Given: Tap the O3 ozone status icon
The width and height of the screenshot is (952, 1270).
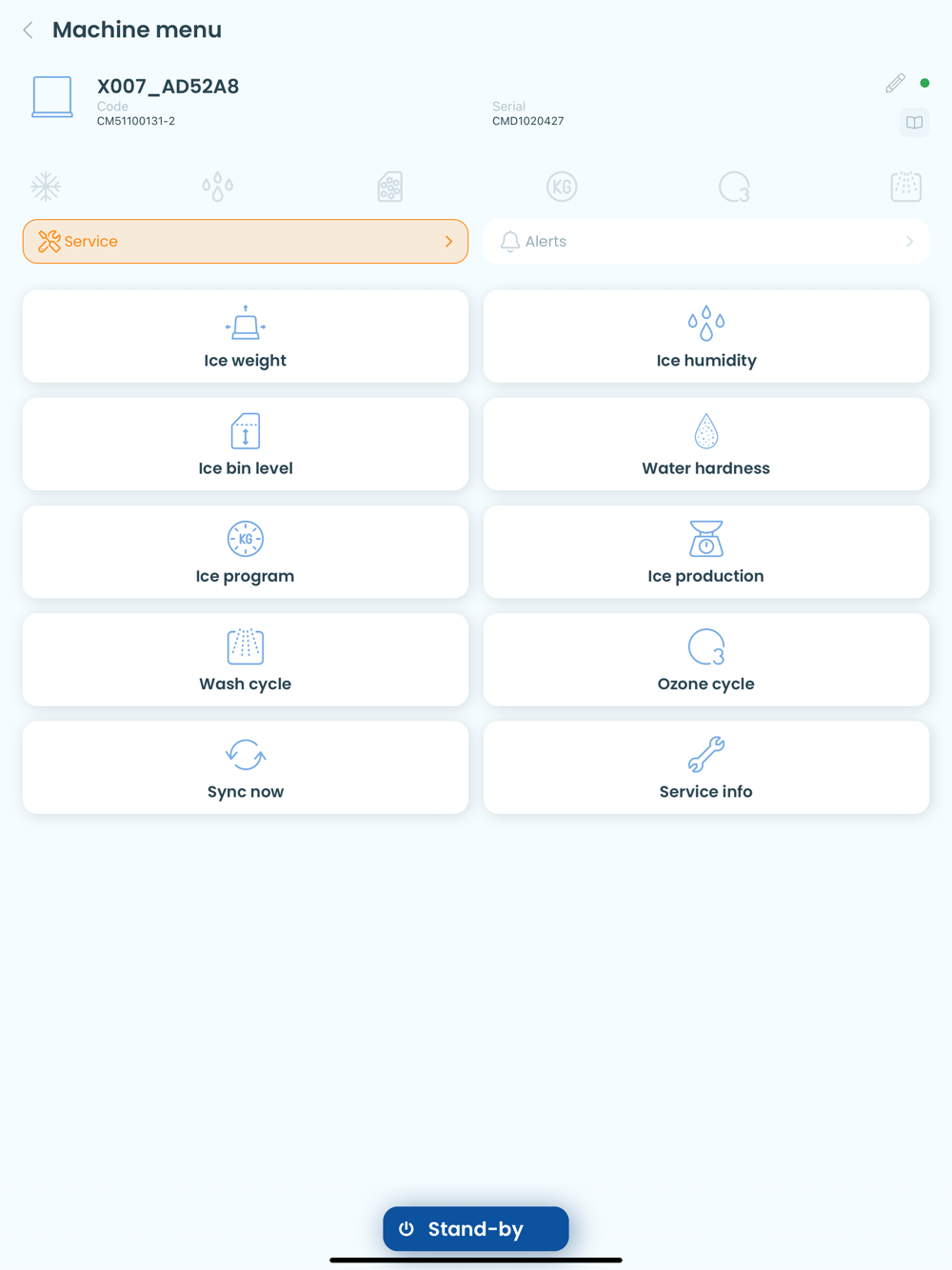Looking at the screenshot, I should click(x=734, y=187).
